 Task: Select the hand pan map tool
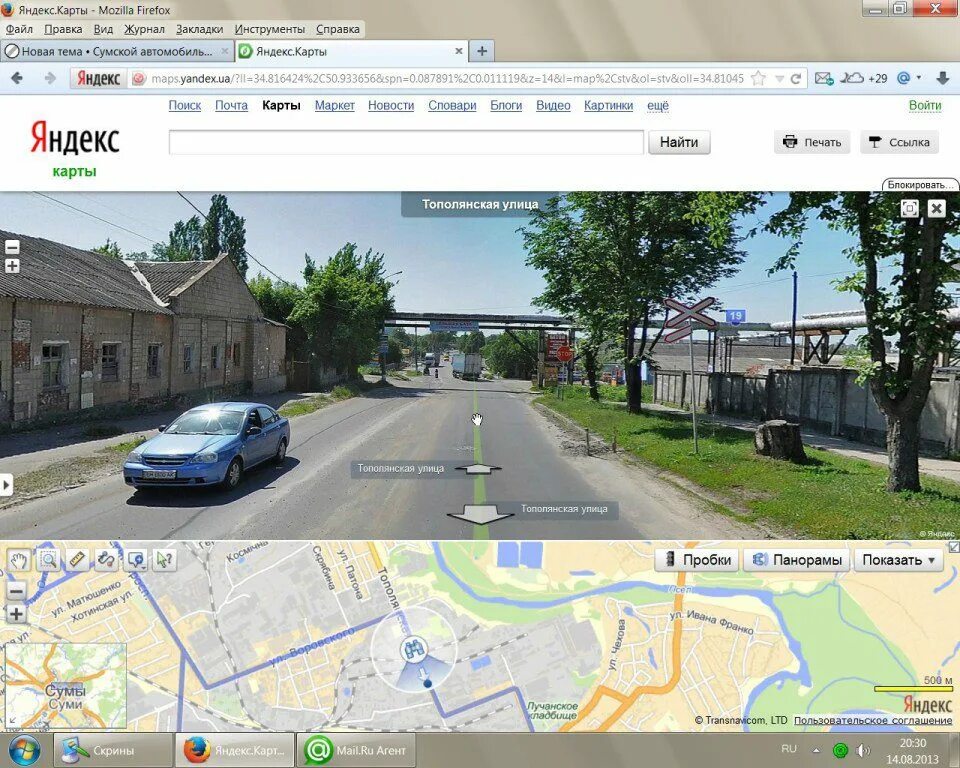click(x=19, y=560)
